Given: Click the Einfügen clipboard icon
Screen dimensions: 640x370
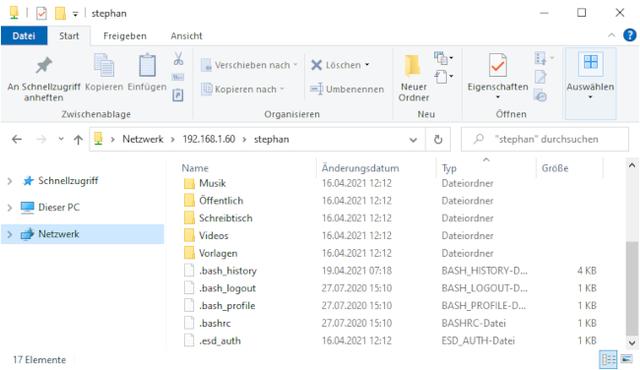Looking at the screenshot, I should [x=147, y=65].
